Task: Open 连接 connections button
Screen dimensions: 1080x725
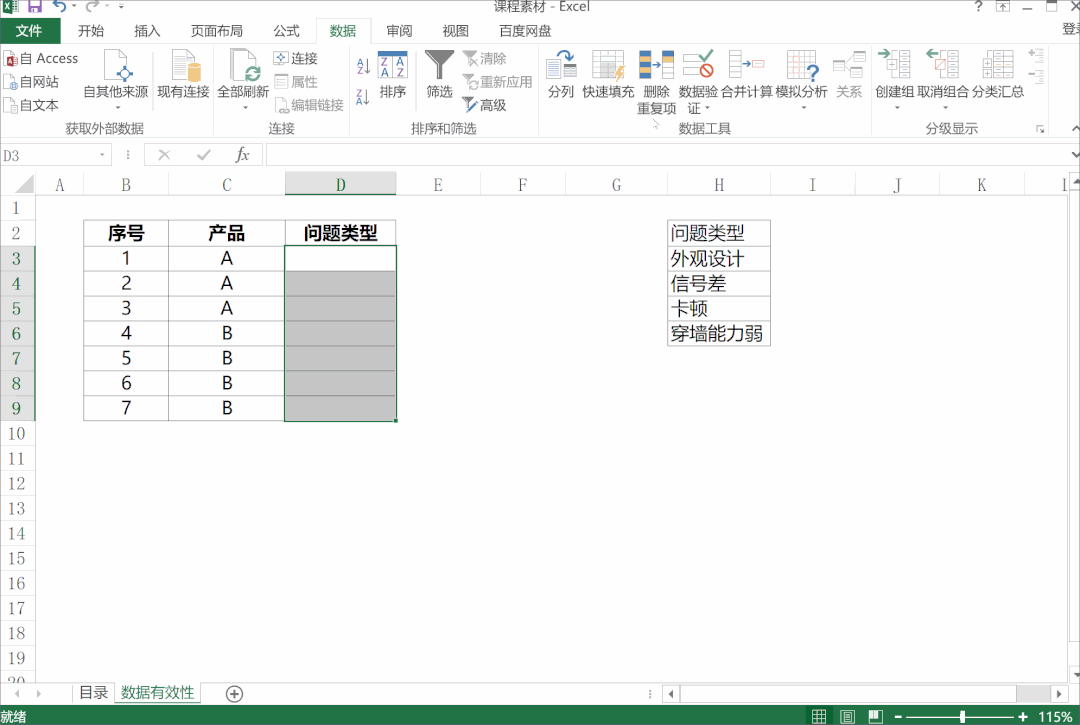Action: coord(295,59)
